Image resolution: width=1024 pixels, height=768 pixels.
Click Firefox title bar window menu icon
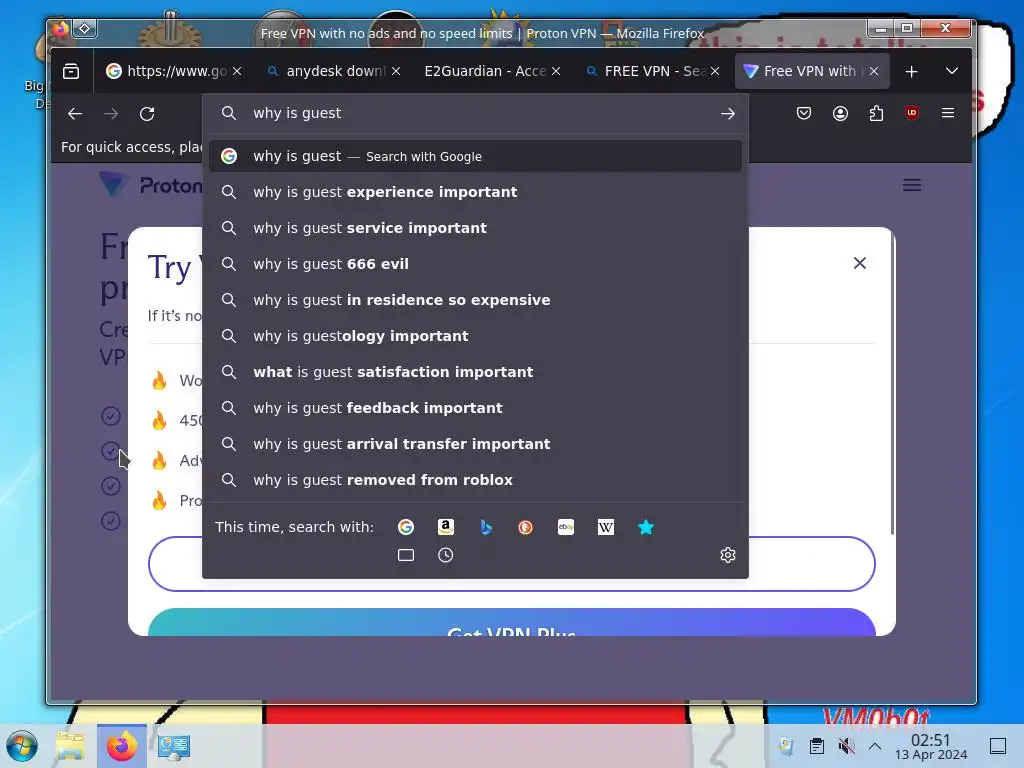pos(61,29)
